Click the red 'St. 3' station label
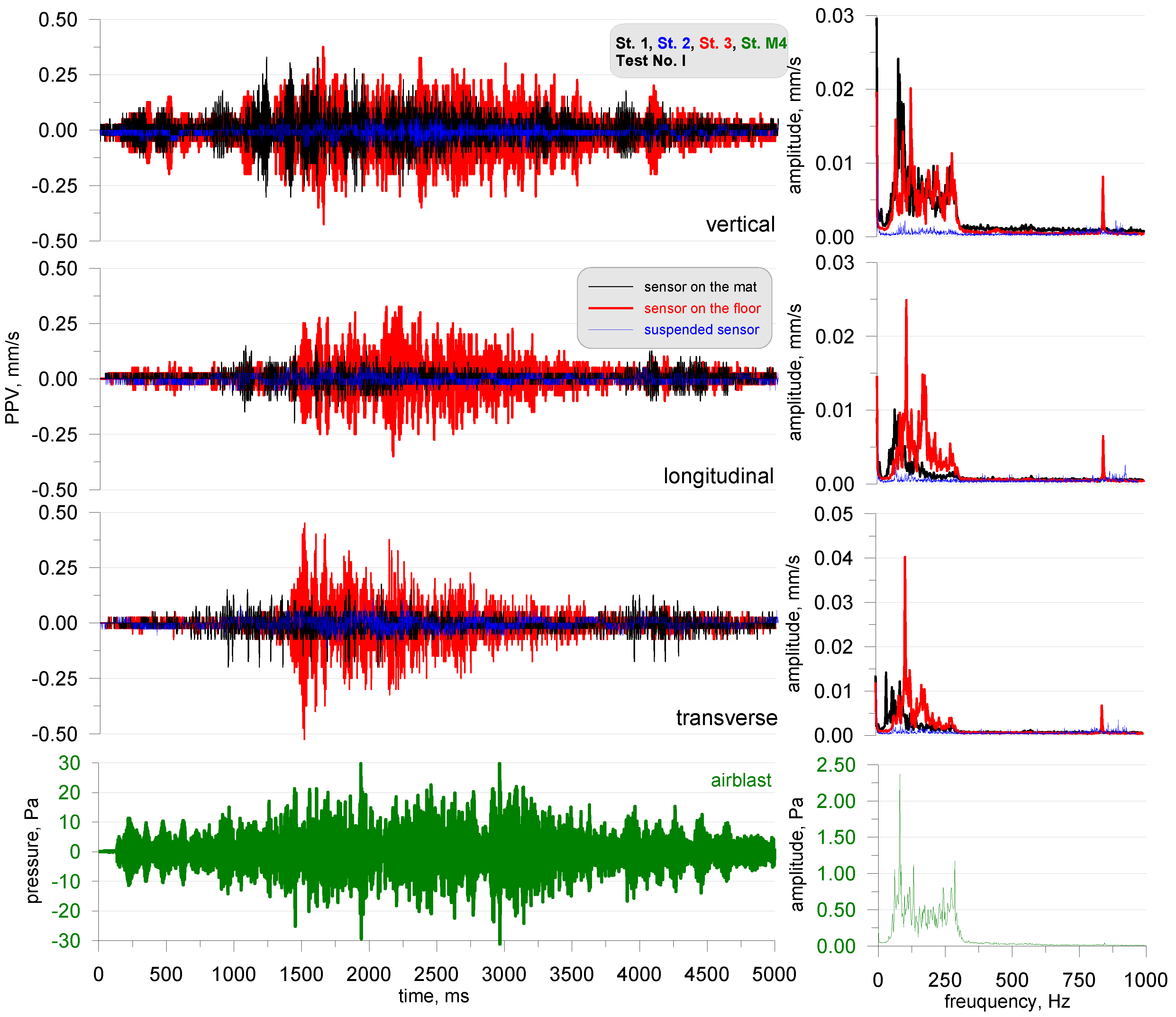 (715, 43)
